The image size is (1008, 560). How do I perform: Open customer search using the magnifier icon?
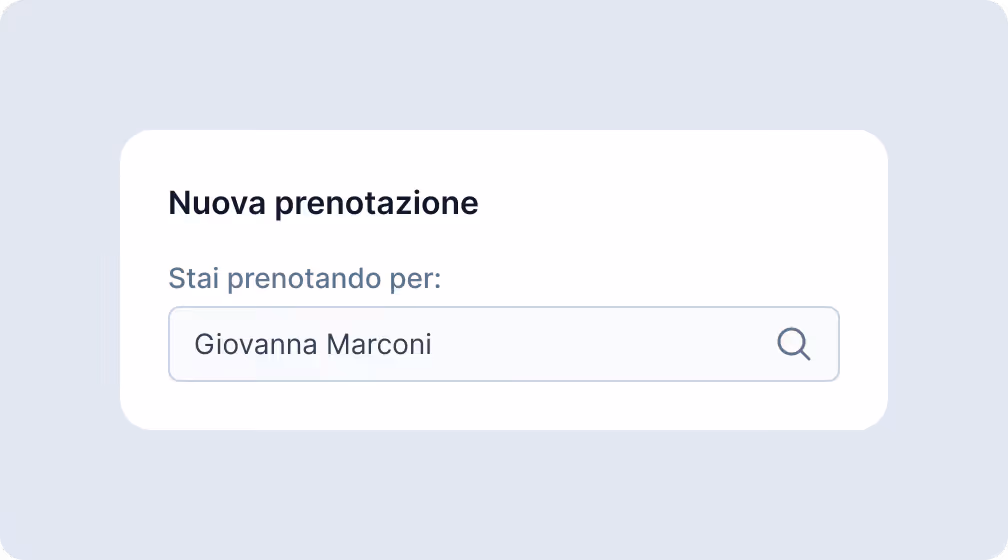[793, 344]
